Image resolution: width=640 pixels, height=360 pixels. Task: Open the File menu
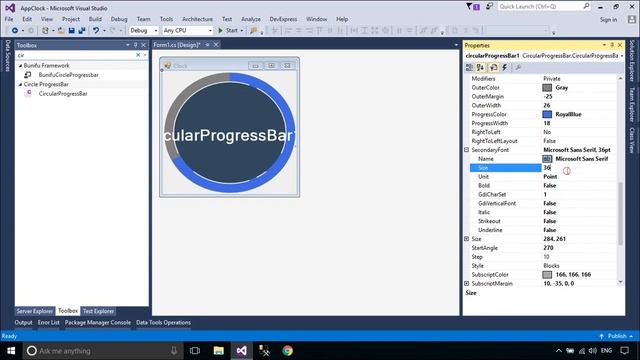(x=9, y=19)
